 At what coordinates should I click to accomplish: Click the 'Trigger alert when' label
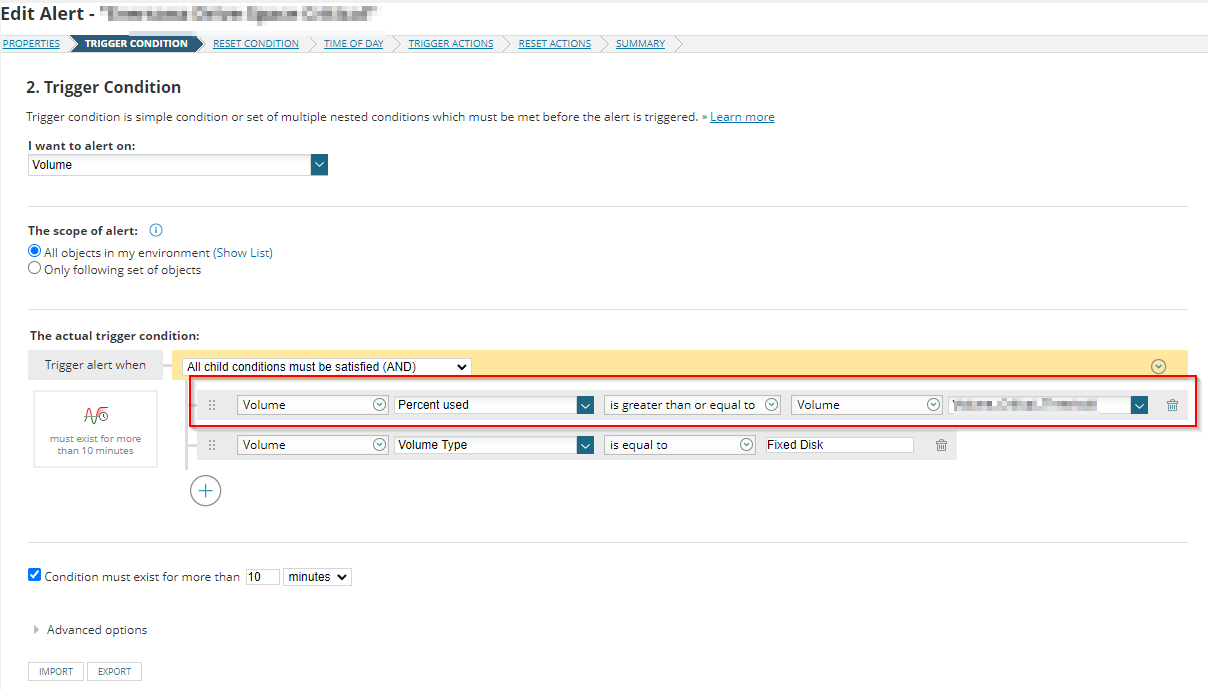click(96, 365)
